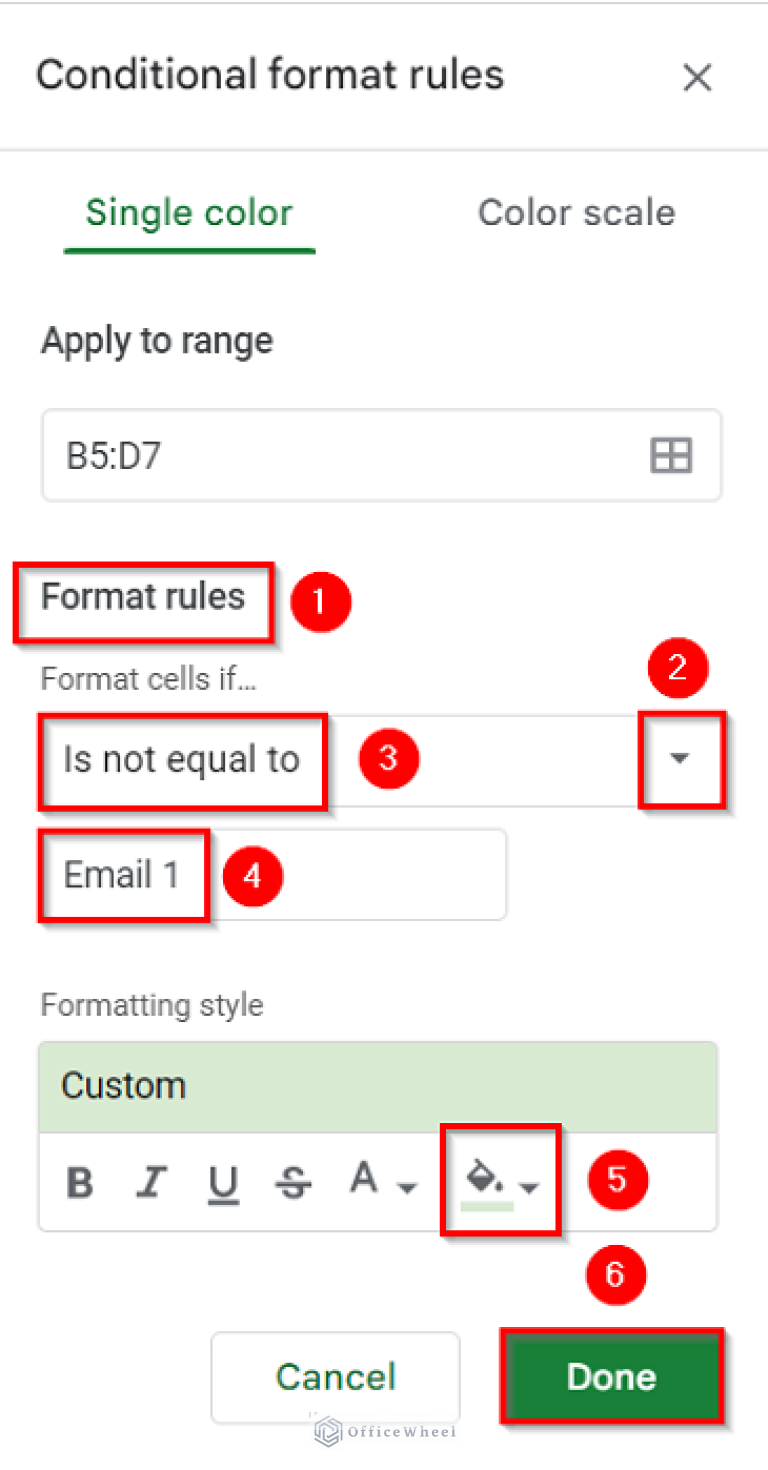This screenshot has width=768, height=1470.
Task: Open the text color picker
Action: 363,1182
